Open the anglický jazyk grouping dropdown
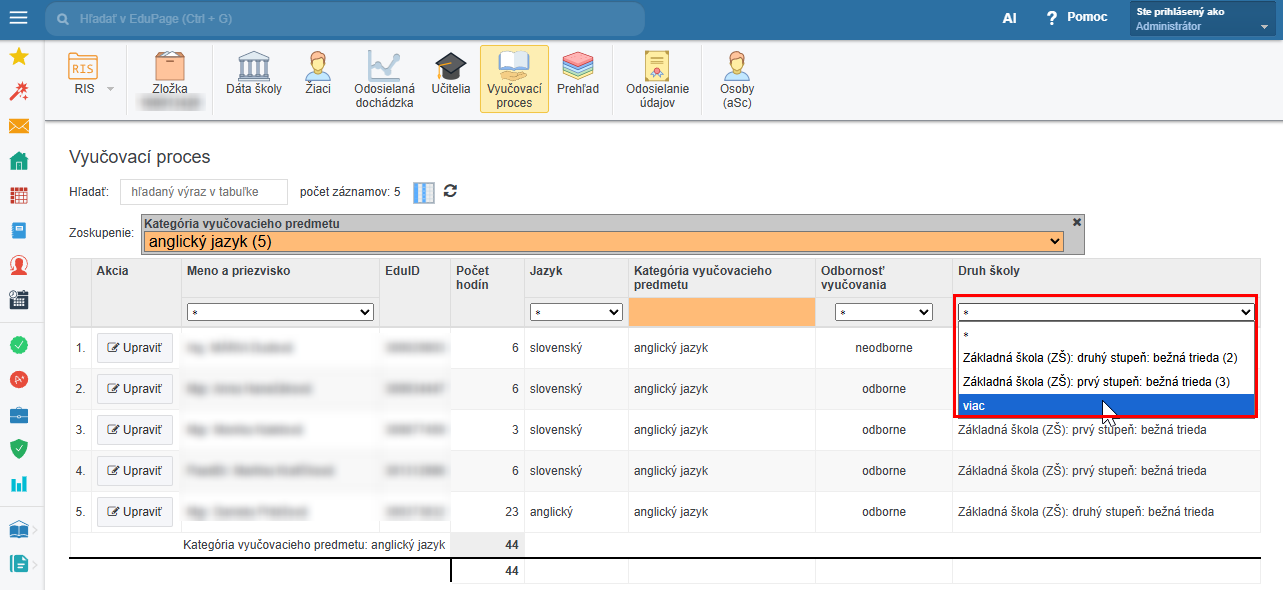1283x590 pixels. pyautogui.click(x=603, y=241)
